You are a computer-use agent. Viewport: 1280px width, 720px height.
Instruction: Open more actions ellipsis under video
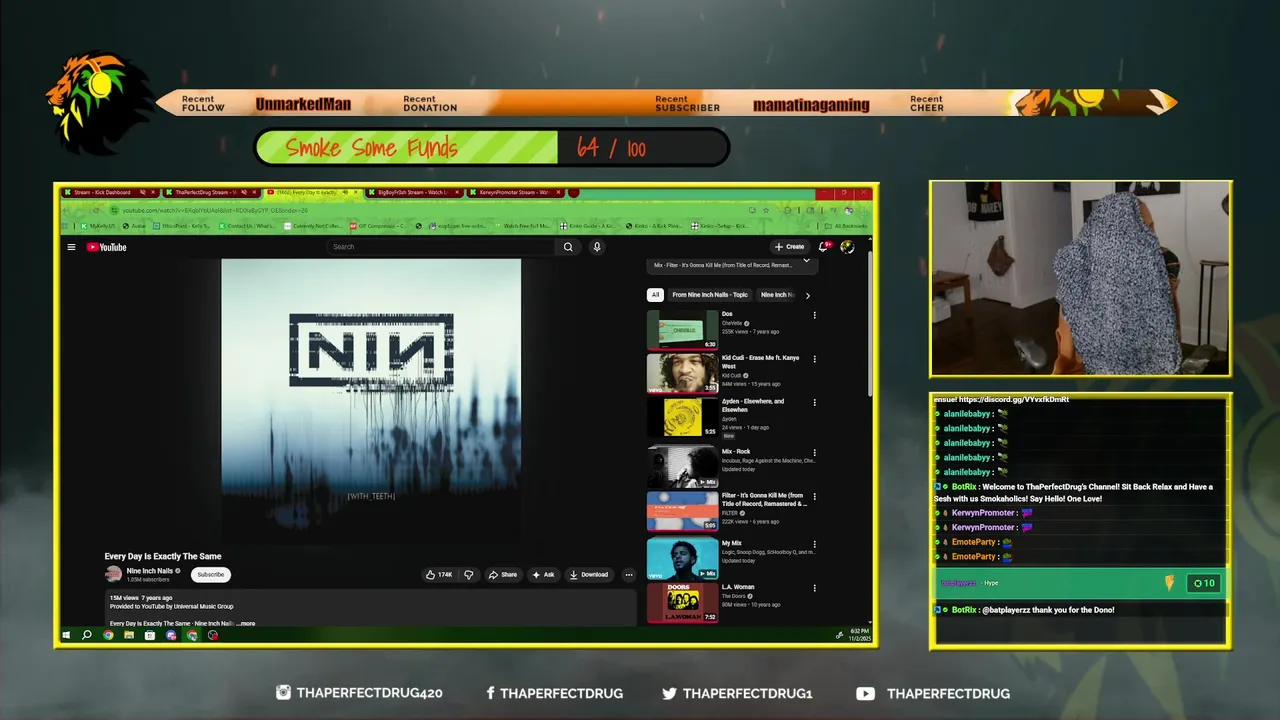click(x=628, y=575)
